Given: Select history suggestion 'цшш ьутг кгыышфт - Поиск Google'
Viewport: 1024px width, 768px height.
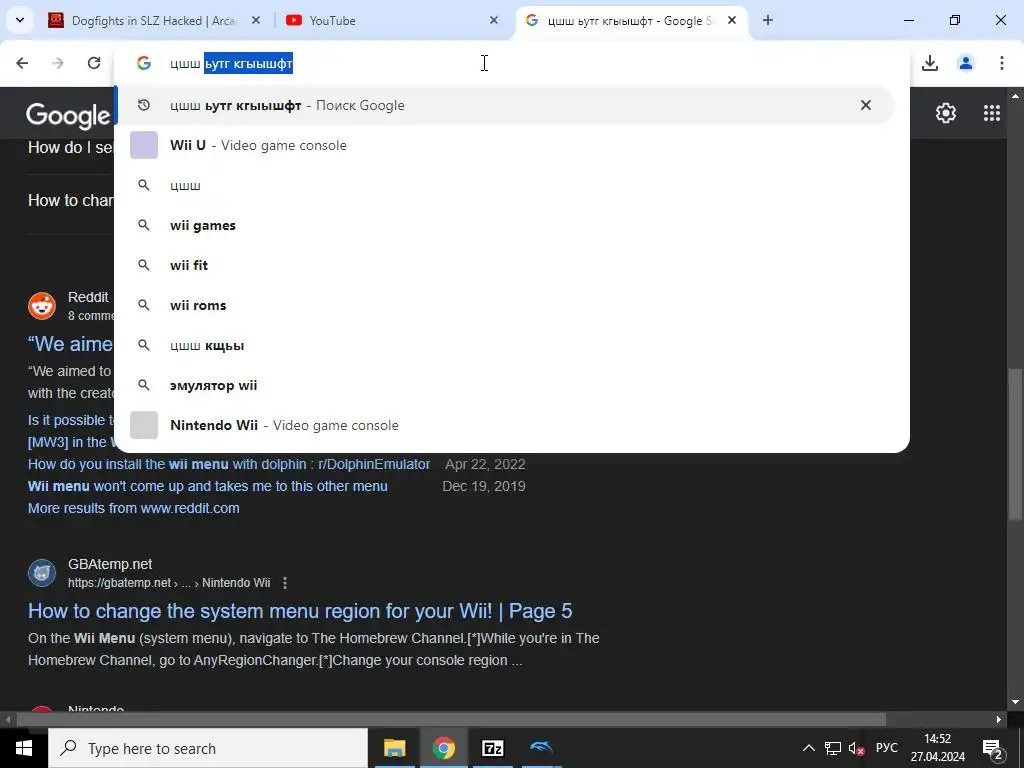Looking at the screenshot, I should point(504,105).
